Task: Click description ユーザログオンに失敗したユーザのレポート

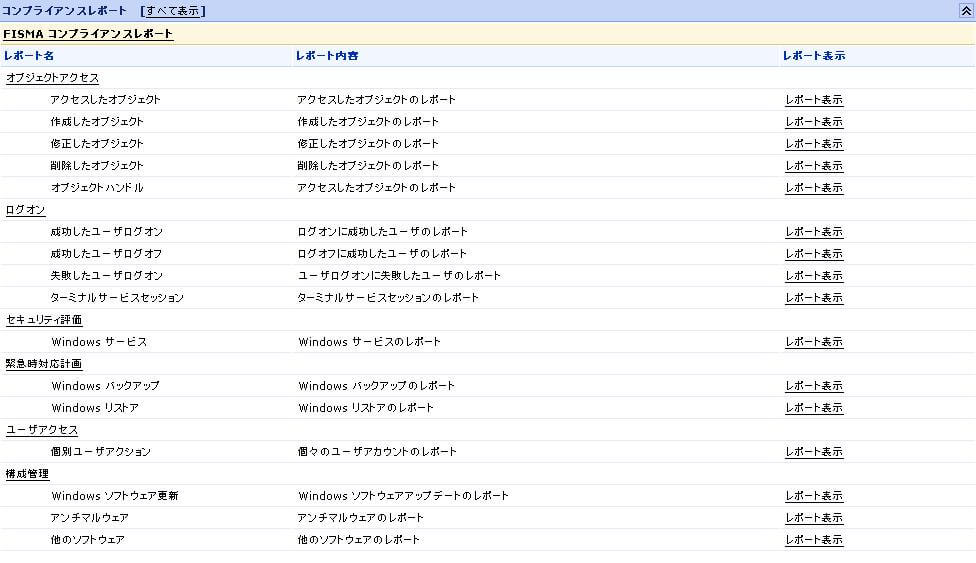Action: point(399,275)
